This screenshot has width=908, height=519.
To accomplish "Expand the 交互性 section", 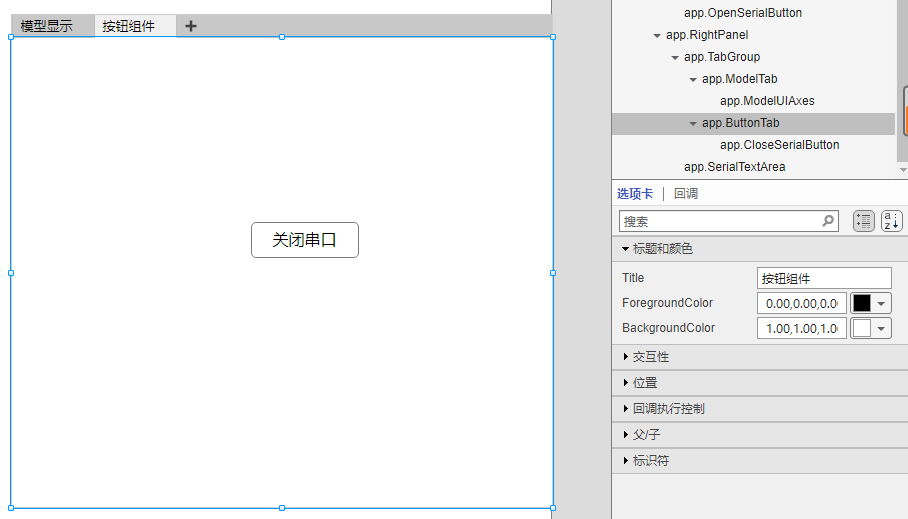I will pyautogui.click(x=760, y=357).
